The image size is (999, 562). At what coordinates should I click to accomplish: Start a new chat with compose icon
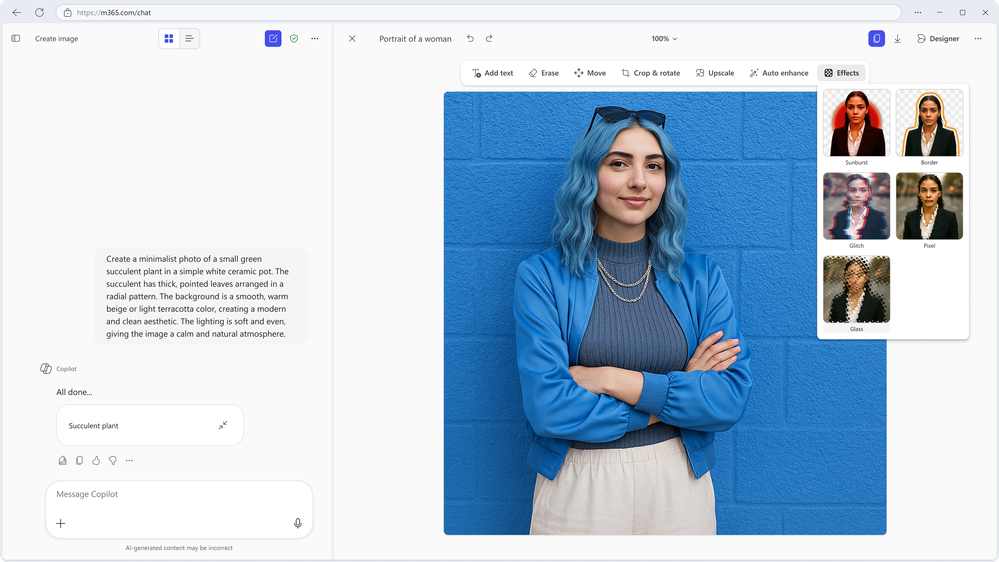[273, 39]
